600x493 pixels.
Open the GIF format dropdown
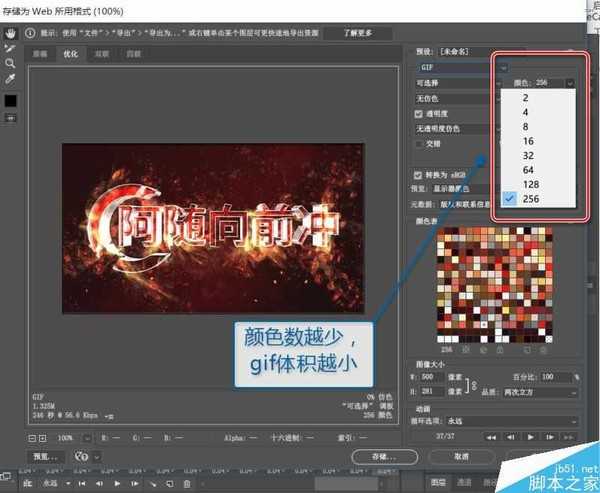(453, 67)
